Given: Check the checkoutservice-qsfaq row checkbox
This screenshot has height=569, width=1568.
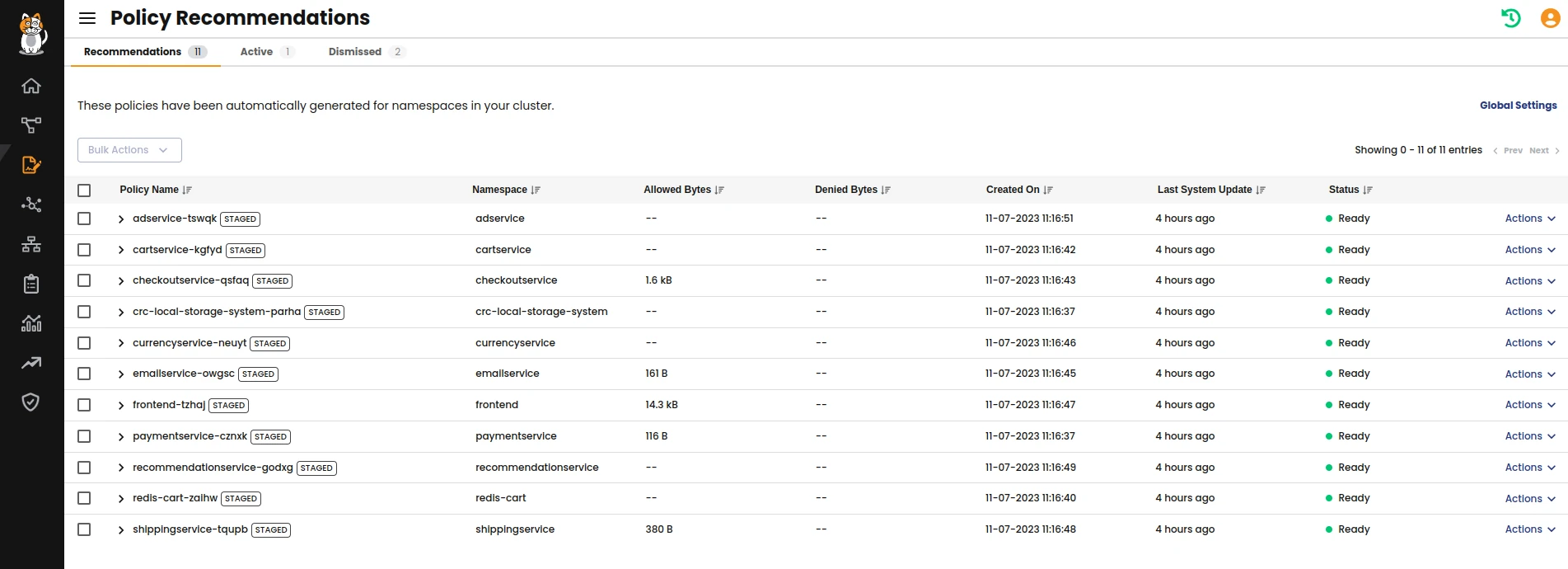Looking at the screenshot, I should coord(84,280).
